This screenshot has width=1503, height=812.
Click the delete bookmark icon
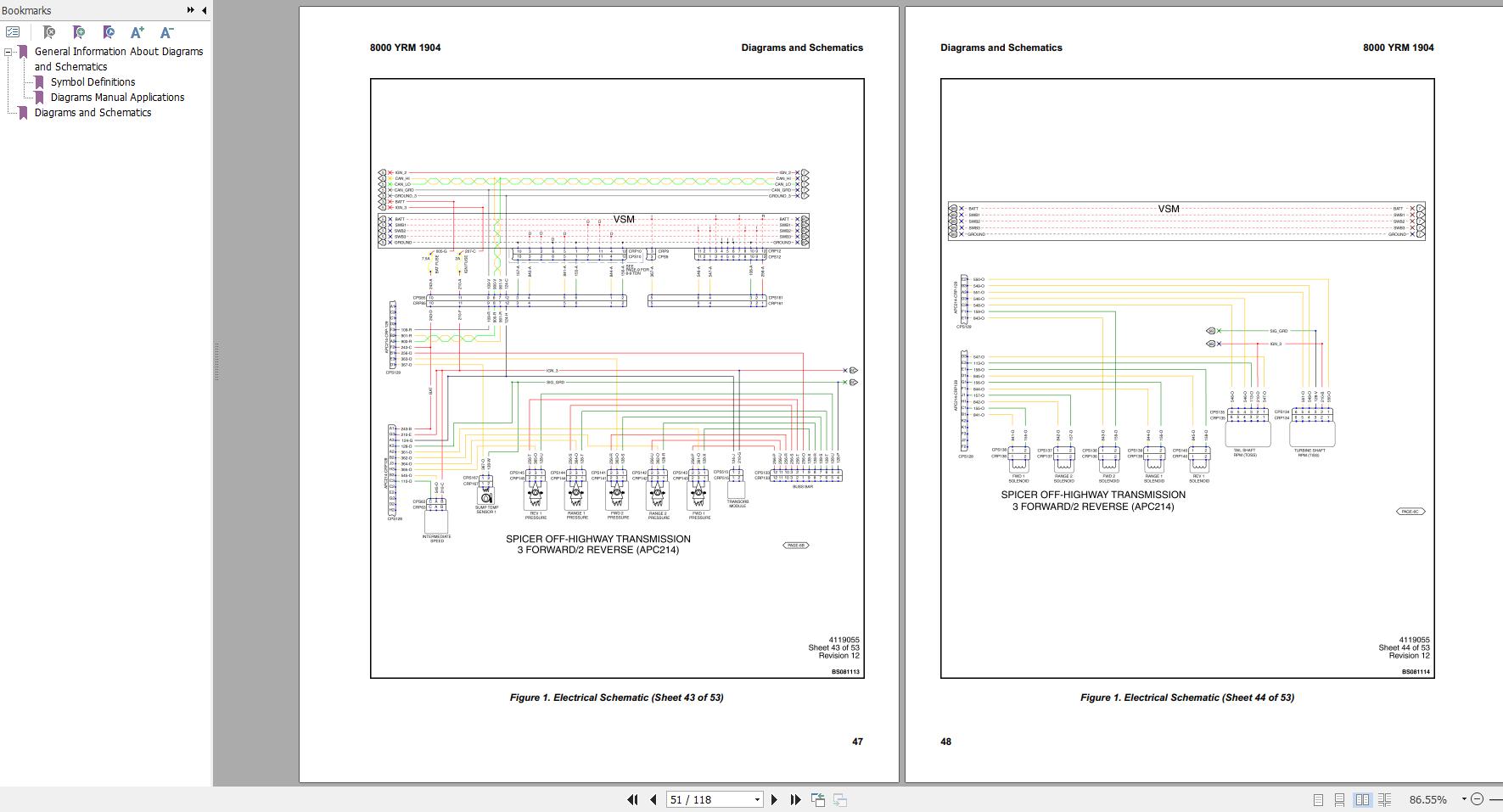point(49,32)
